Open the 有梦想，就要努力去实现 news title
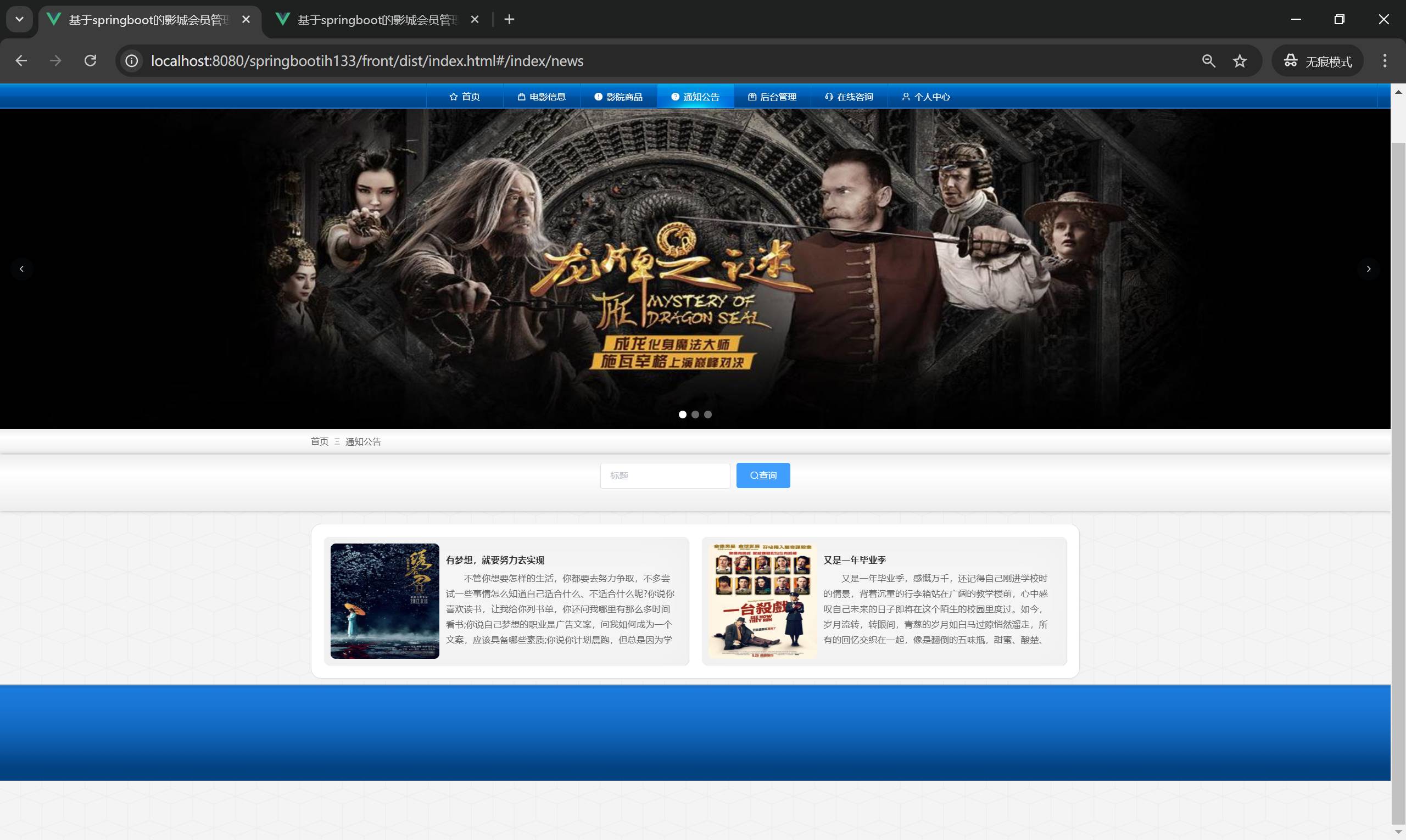 coord(495,560)
